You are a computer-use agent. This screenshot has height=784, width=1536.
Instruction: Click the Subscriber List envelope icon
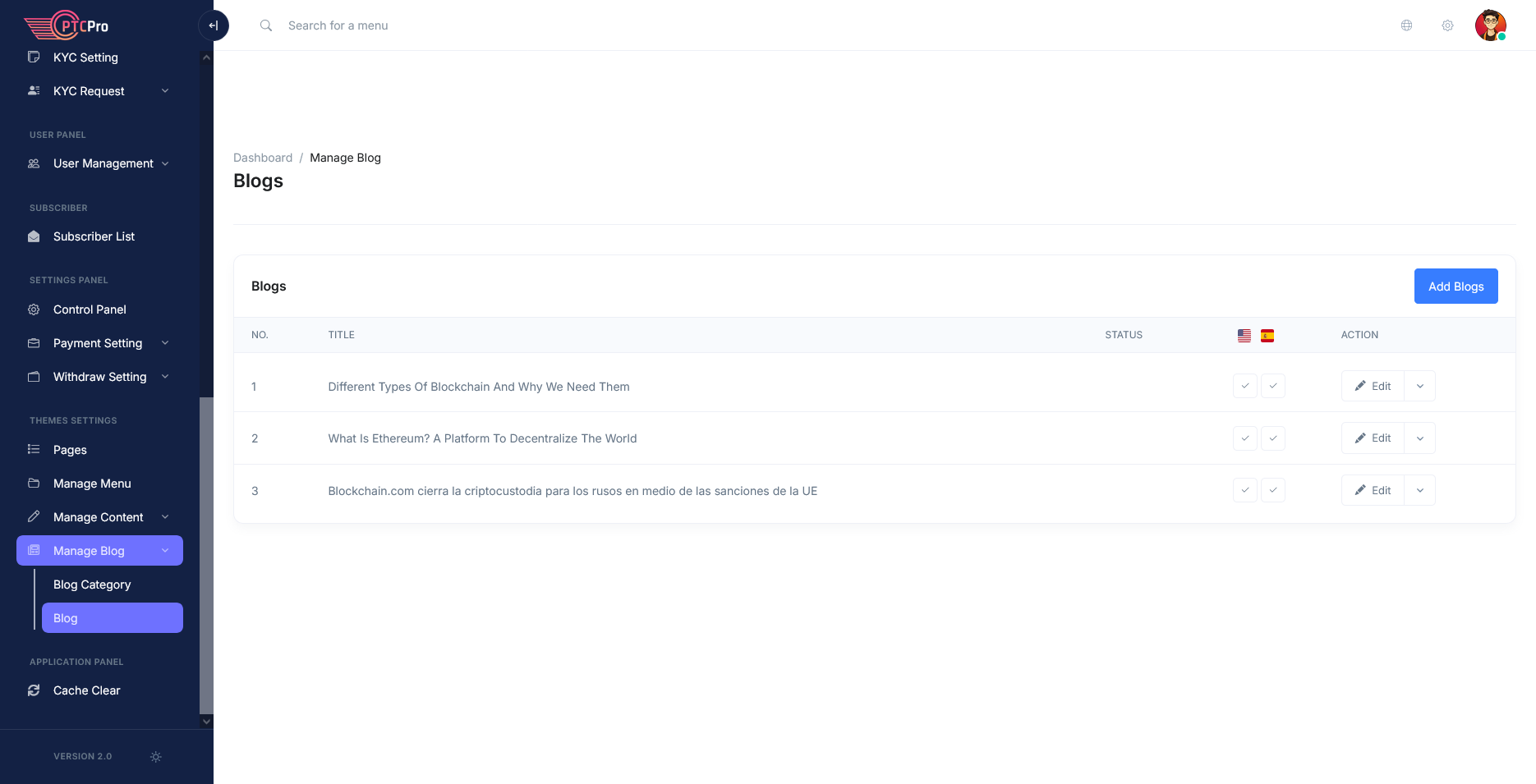click(x=34, y=236)
